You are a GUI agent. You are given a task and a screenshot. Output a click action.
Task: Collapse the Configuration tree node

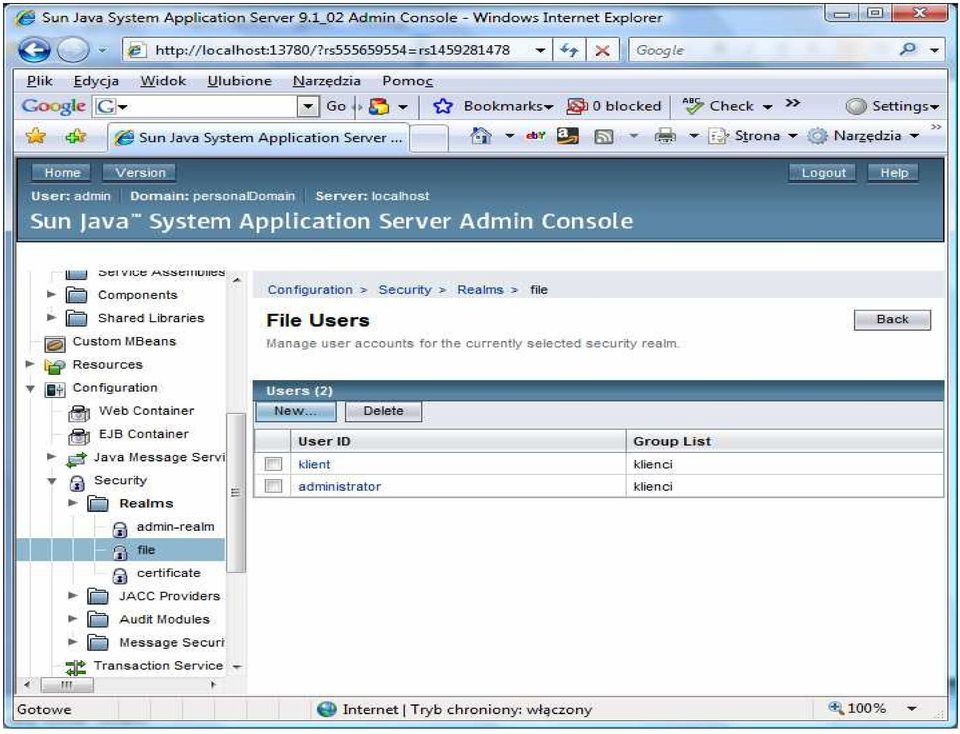click(30, 388)
